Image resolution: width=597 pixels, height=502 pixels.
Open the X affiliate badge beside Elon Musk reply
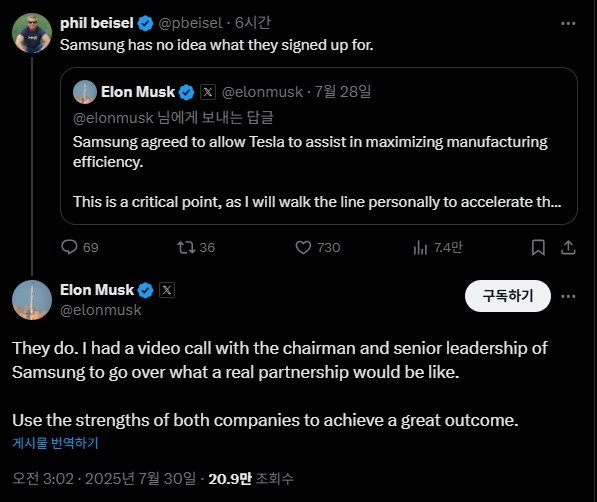pos(166,290)
